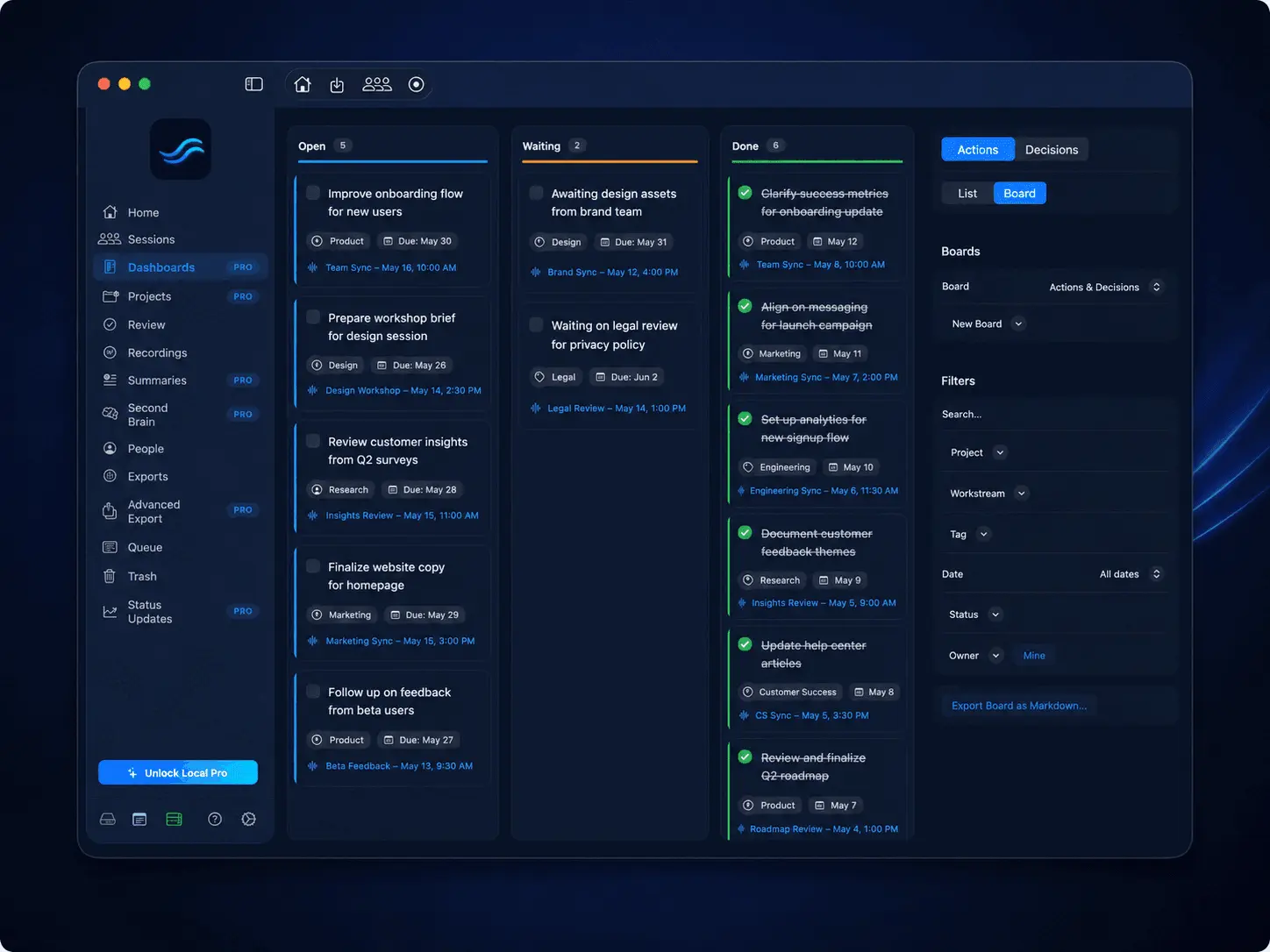The image size is (1270, 952).
Task: Click Customer Success tag chip
Action: (x=789, y=692)
